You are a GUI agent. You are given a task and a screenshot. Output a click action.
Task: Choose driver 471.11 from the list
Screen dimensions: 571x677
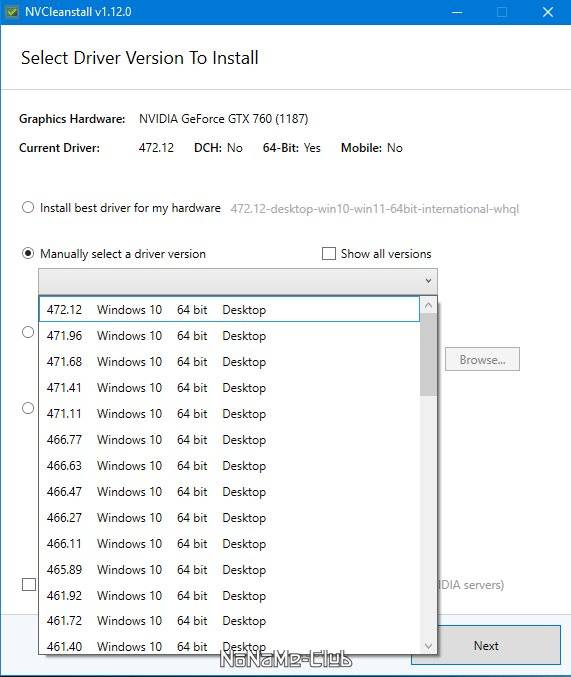[229, 413]
